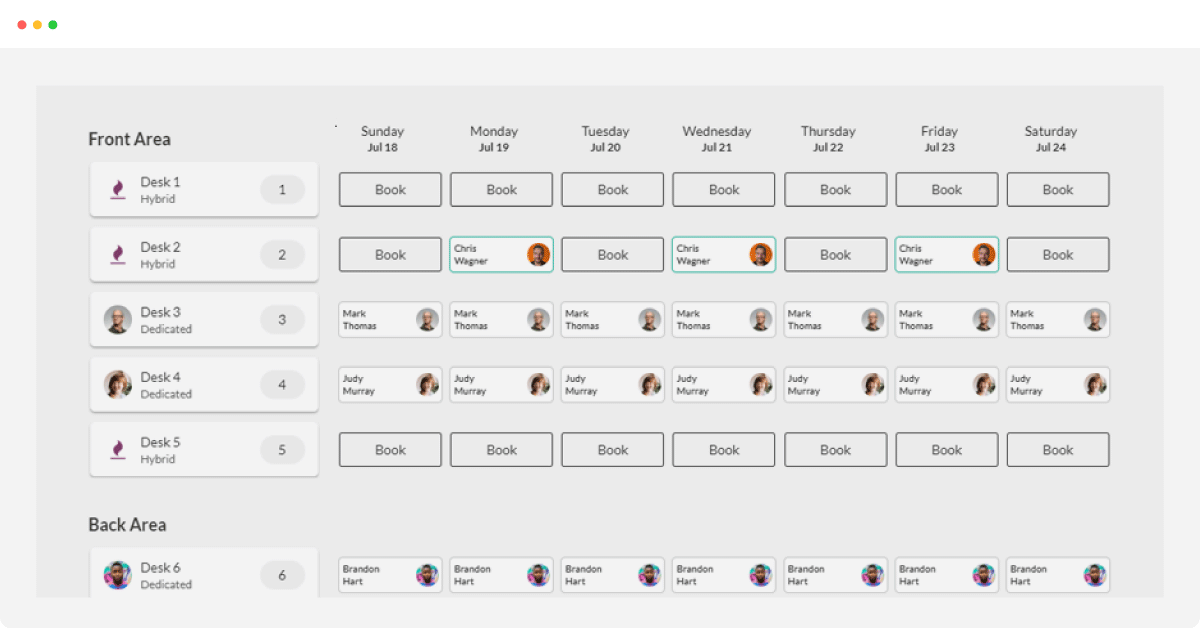Image resolution: width=1200 pixels, height=628 pixels.
Task: Click the Desk 1 hybrid flame icon
Action: tap(118, 189)
